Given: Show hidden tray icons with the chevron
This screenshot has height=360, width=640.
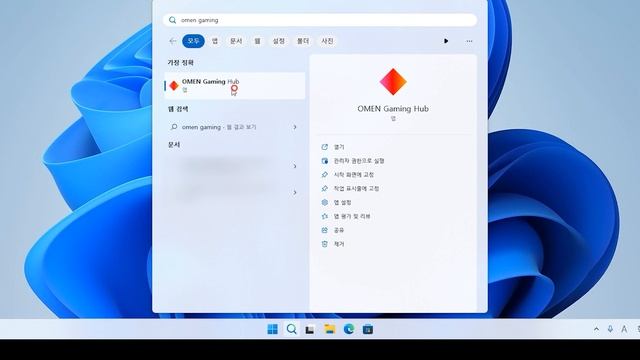Looking at the screenshot, I should point(596,329).
